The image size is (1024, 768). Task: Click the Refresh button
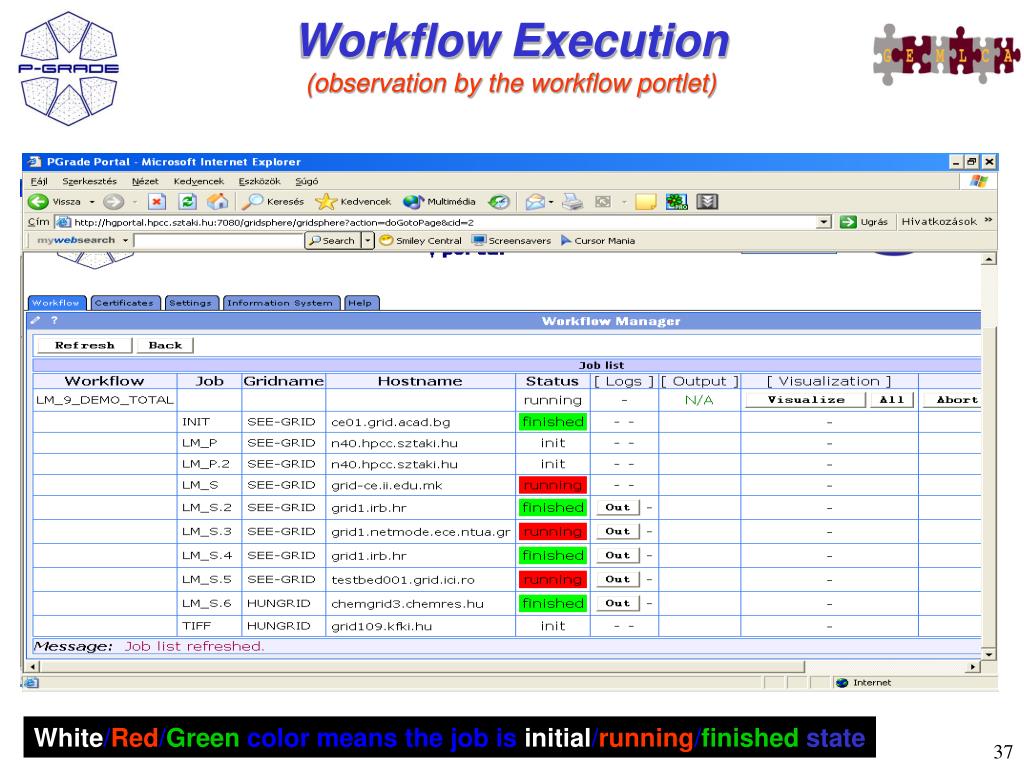point(85,345)
